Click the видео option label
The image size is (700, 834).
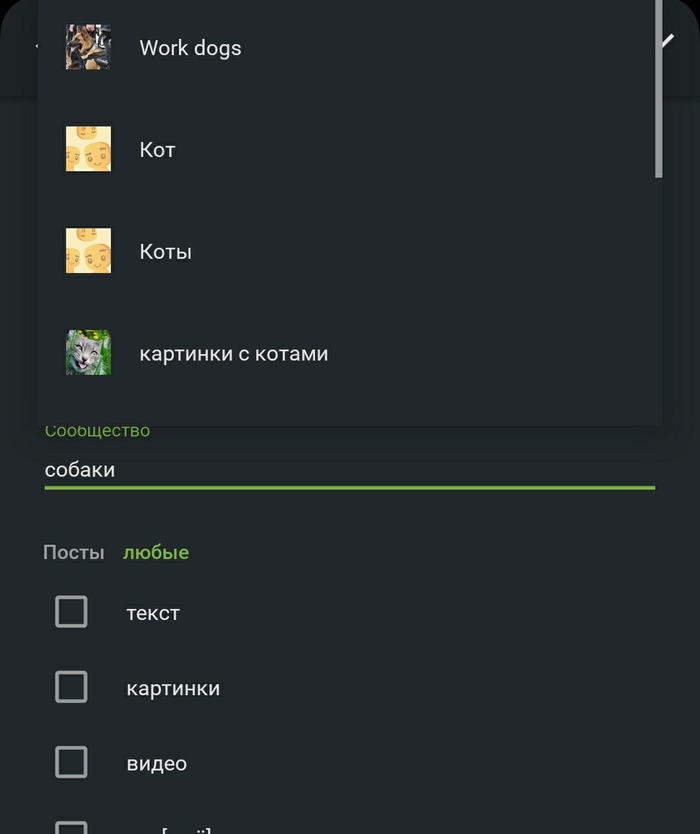tap(157, 764)
